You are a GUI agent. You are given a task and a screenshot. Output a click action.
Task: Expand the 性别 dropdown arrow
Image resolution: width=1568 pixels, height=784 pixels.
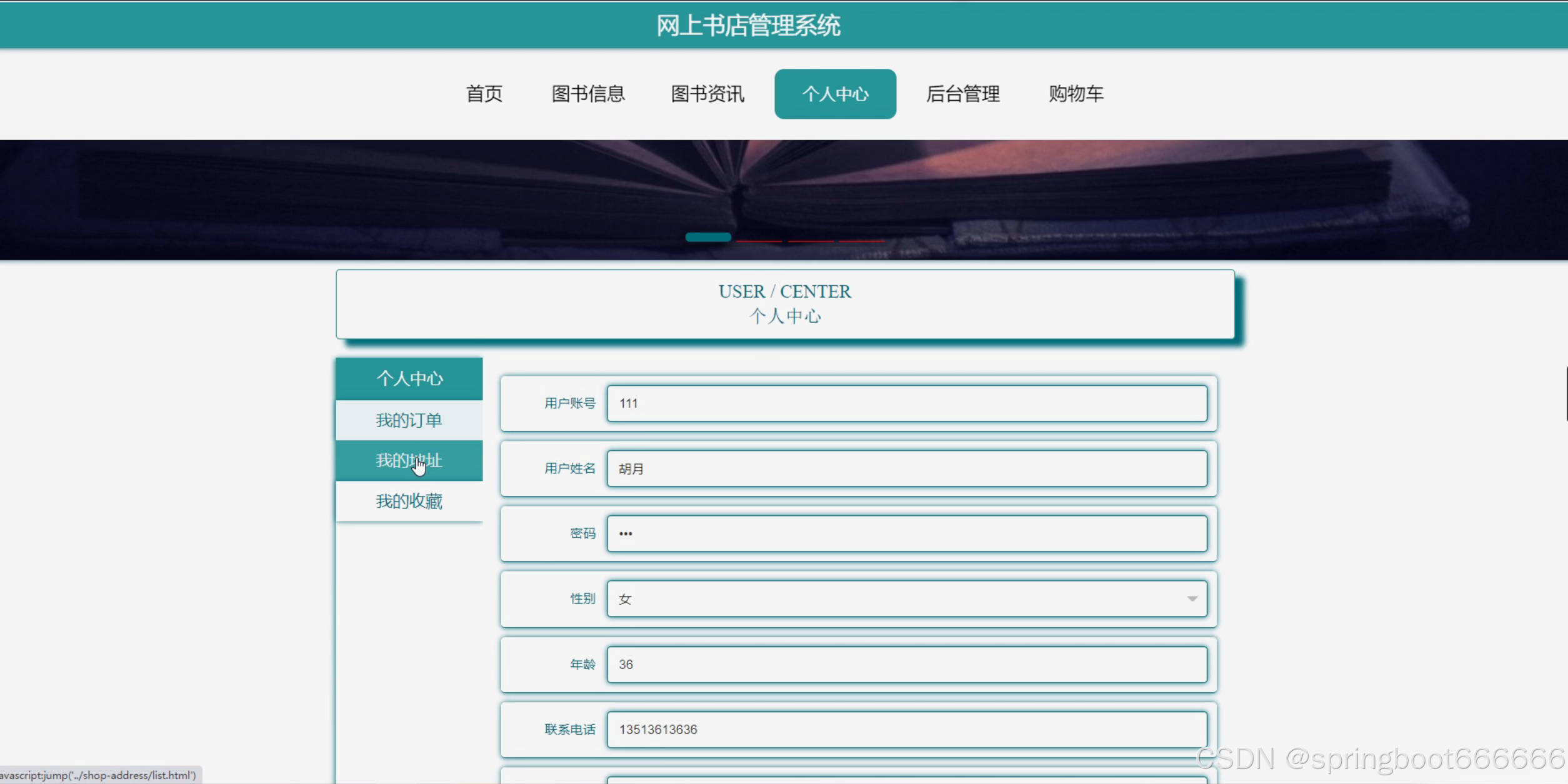[x=1192, y=599]
